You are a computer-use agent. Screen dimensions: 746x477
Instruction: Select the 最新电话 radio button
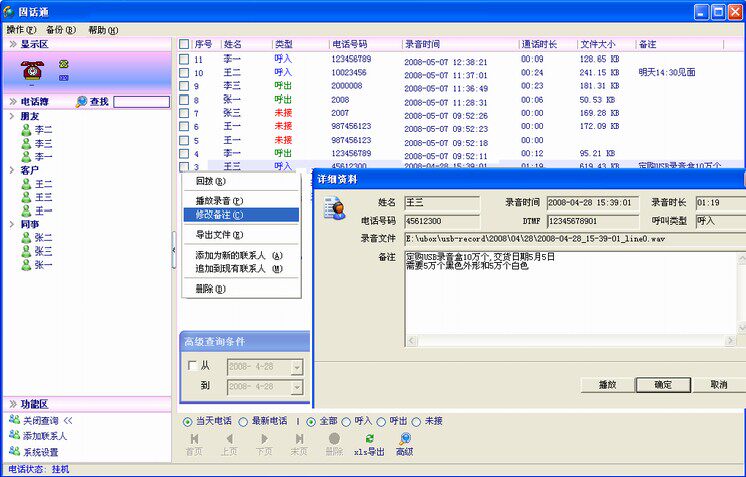(245, 421)
